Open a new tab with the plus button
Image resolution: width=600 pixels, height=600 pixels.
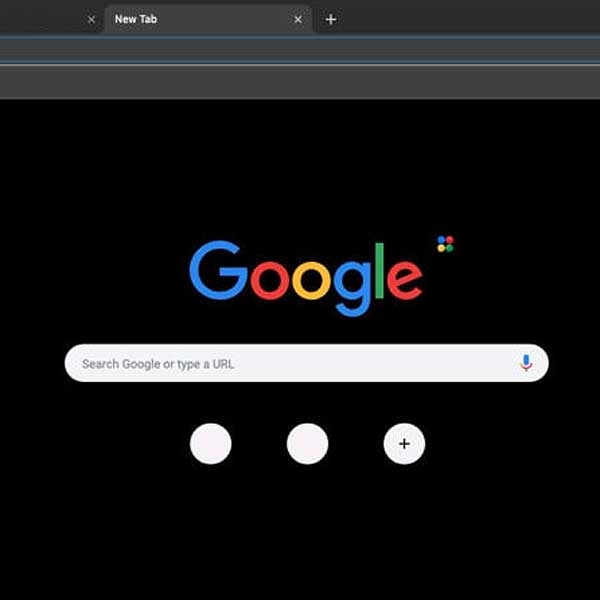[331, 19]
